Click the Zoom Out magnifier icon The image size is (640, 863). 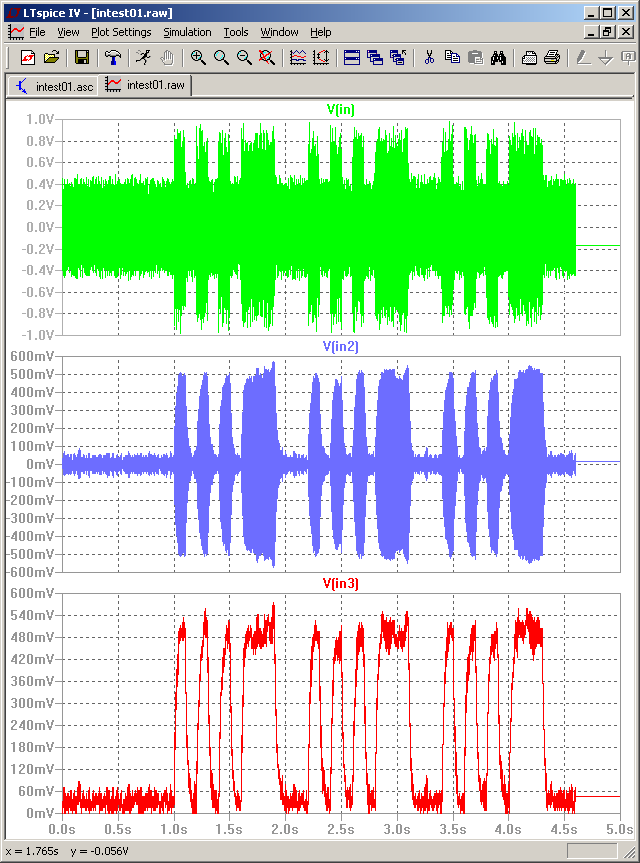pyautogui.click(x=244, y=58)
